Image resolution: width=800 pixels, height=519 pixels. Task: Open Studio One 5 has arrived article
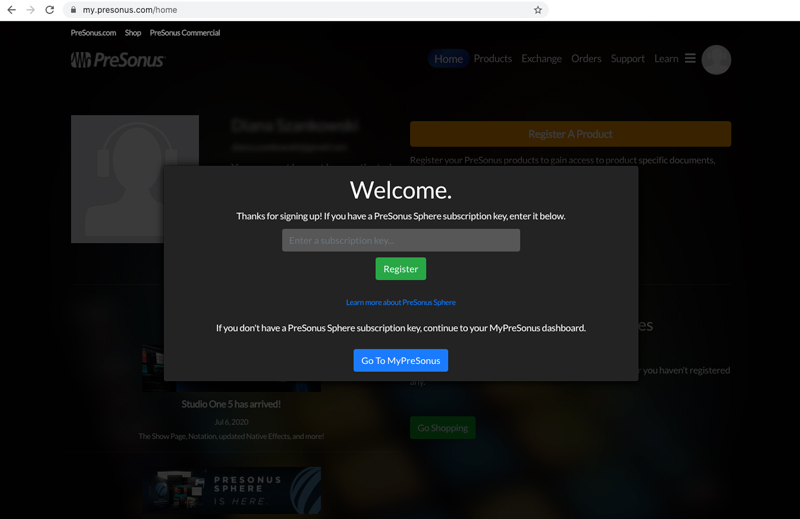click(x=231, y=404)
